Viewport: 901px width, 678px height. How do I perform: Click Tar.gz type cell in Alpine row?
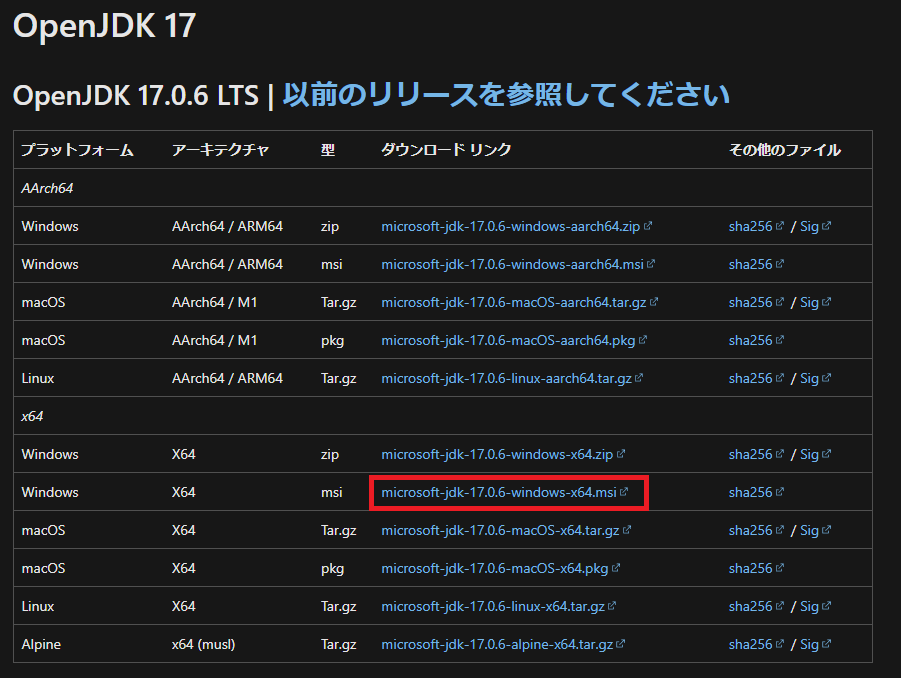[338, 644]
